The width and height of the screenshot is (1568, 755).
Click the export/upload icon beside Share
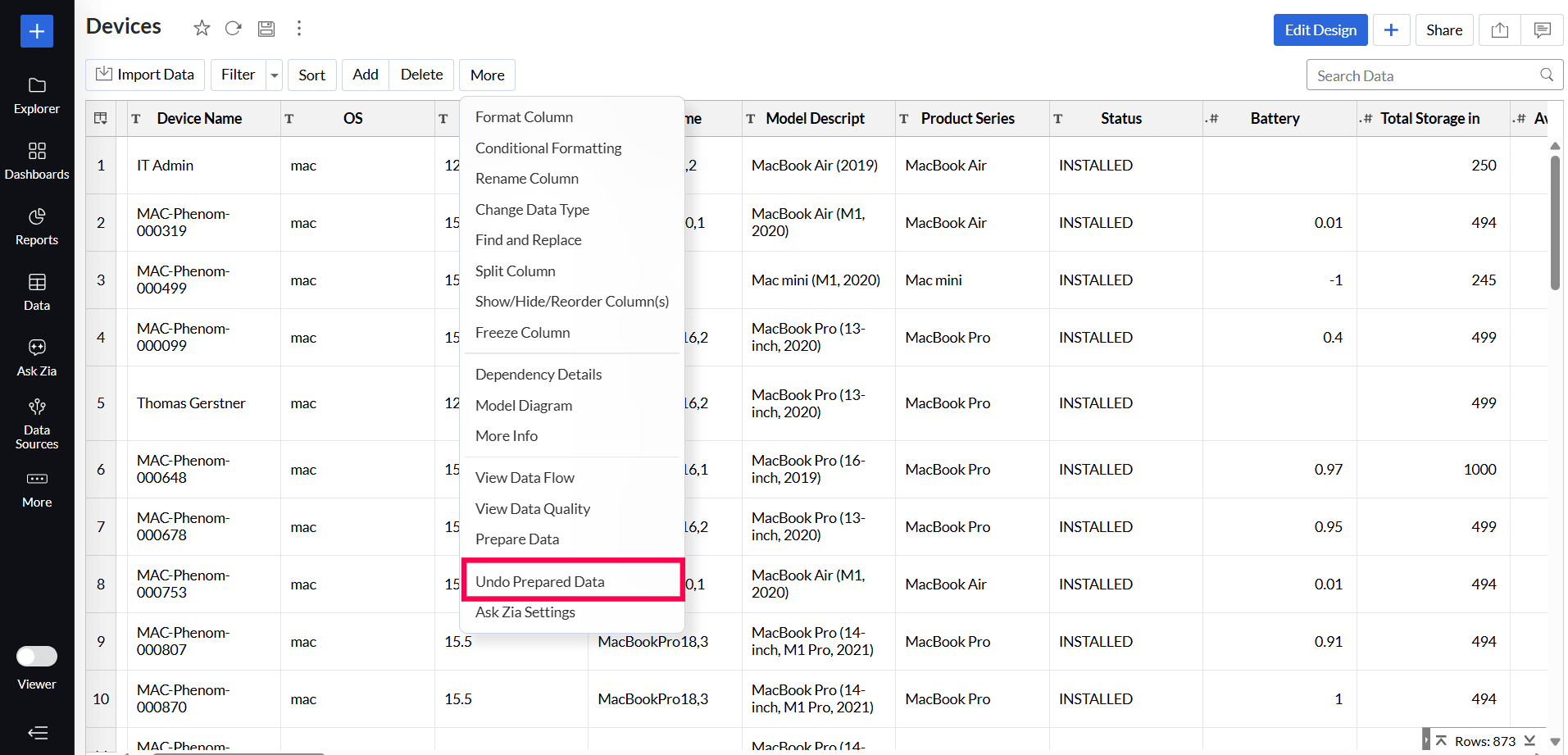tap(1499, 30)
